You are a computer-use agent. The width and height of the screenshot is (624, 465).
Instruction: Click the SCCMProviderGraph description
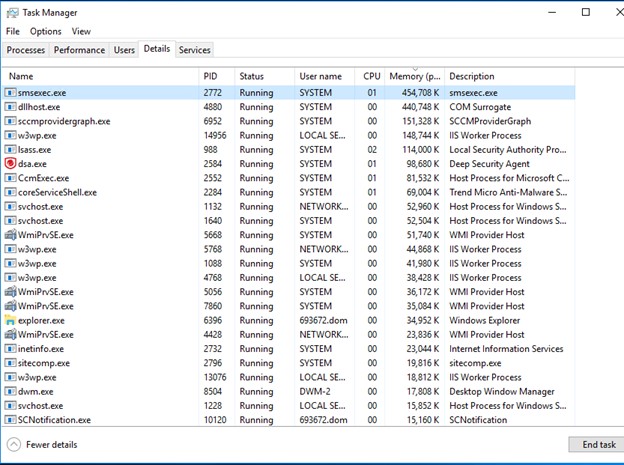point(490,121)
